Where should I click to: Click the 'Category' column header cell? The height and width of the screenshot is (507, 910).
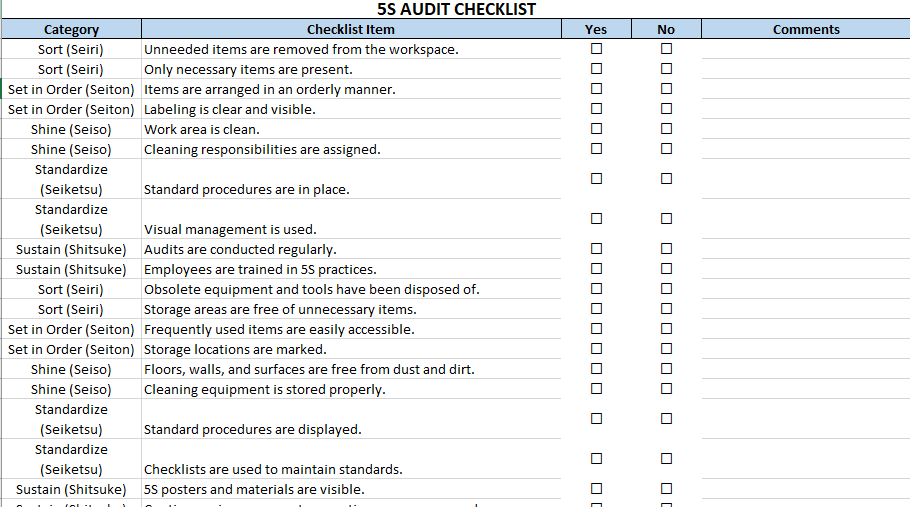tap(71, 29)
